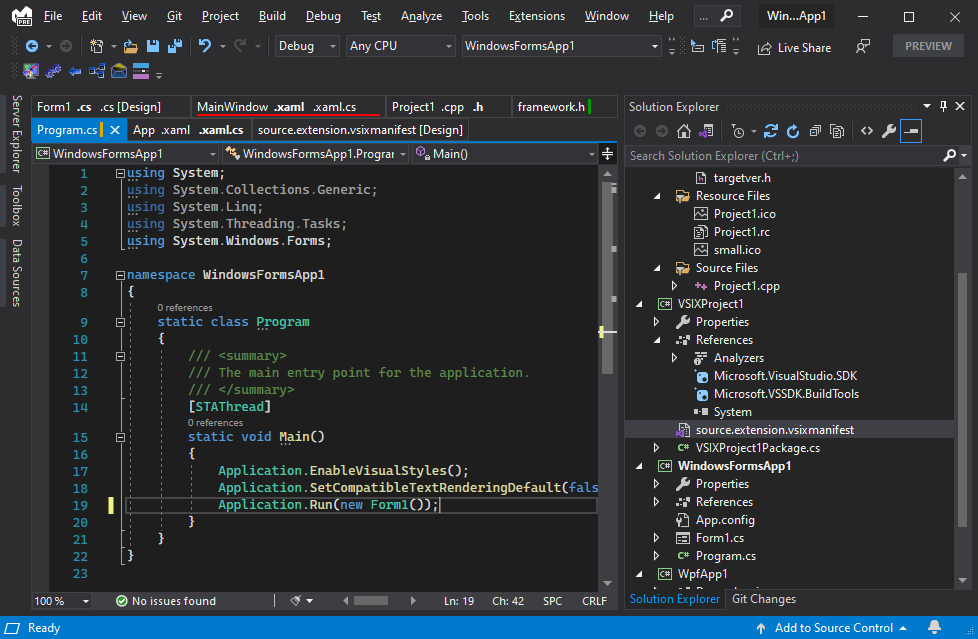Expand the WpfApp1 project node
The width and height of the screenshot is (978, 639).
click(x=640, y=573)
